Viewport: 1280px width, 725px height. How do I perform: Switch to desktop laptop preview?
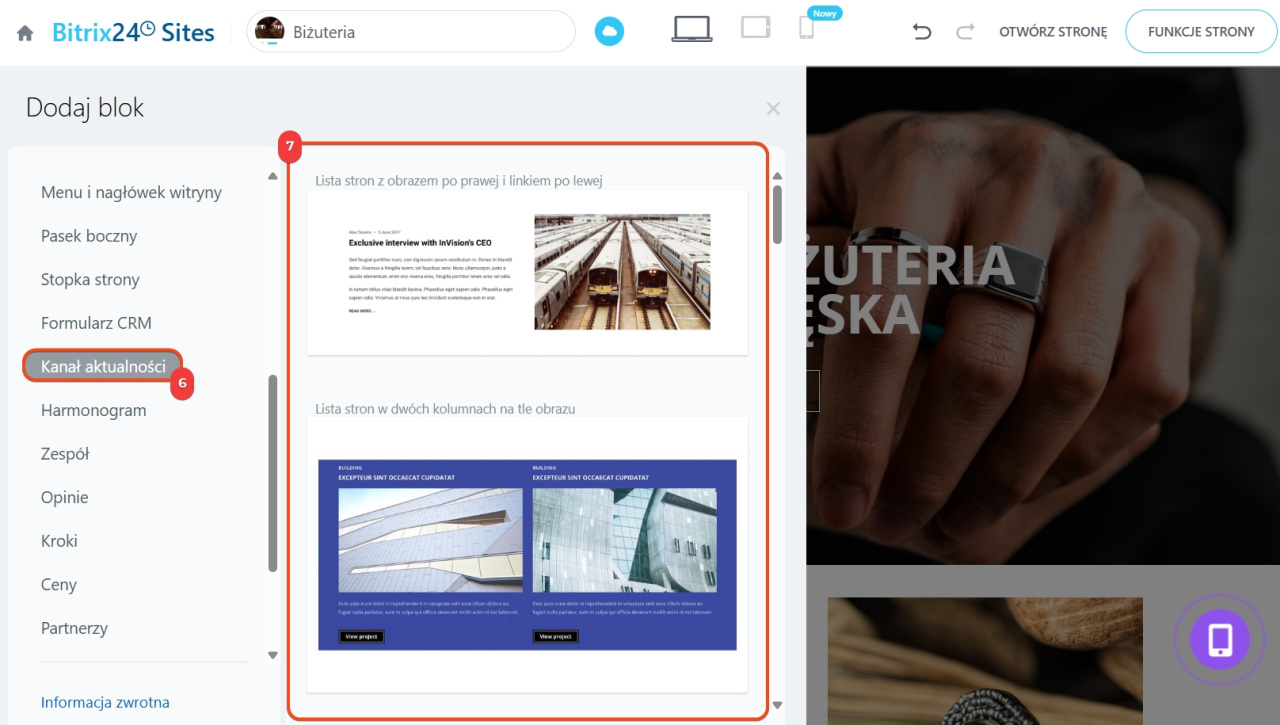click(692, 29)
